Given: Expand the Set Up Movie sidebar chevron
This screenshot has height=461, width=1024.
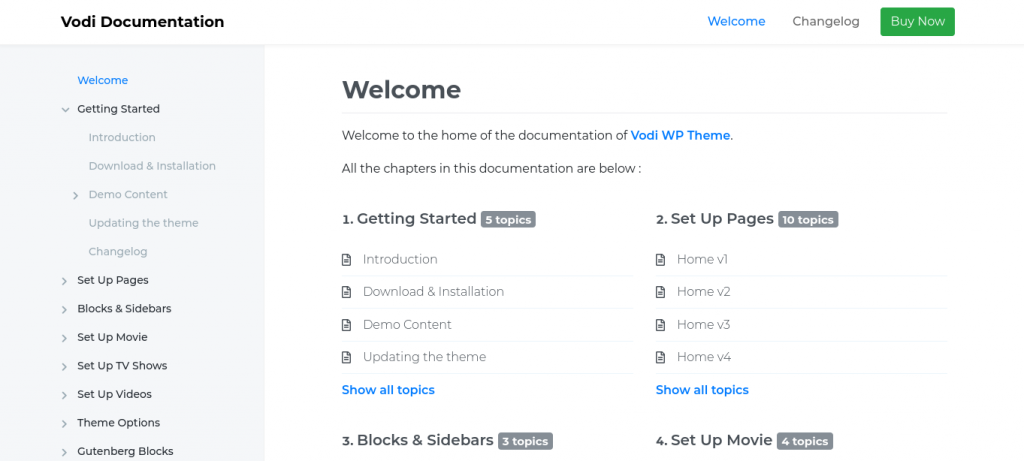Looking at the screenshot, I should [x=65, y=338].
